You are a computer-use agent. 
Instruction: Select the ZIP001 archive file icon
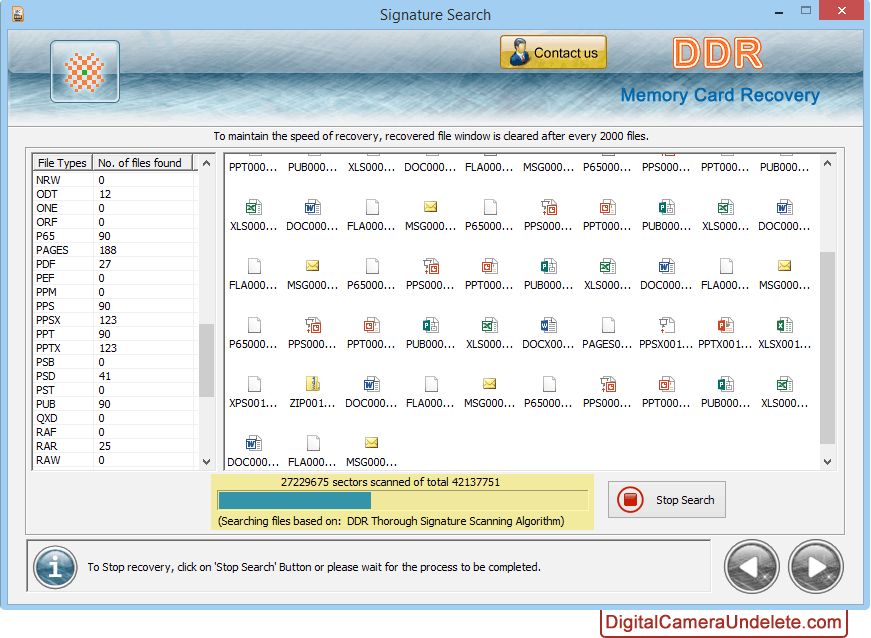pyautogui.click(x=313, y=384)
